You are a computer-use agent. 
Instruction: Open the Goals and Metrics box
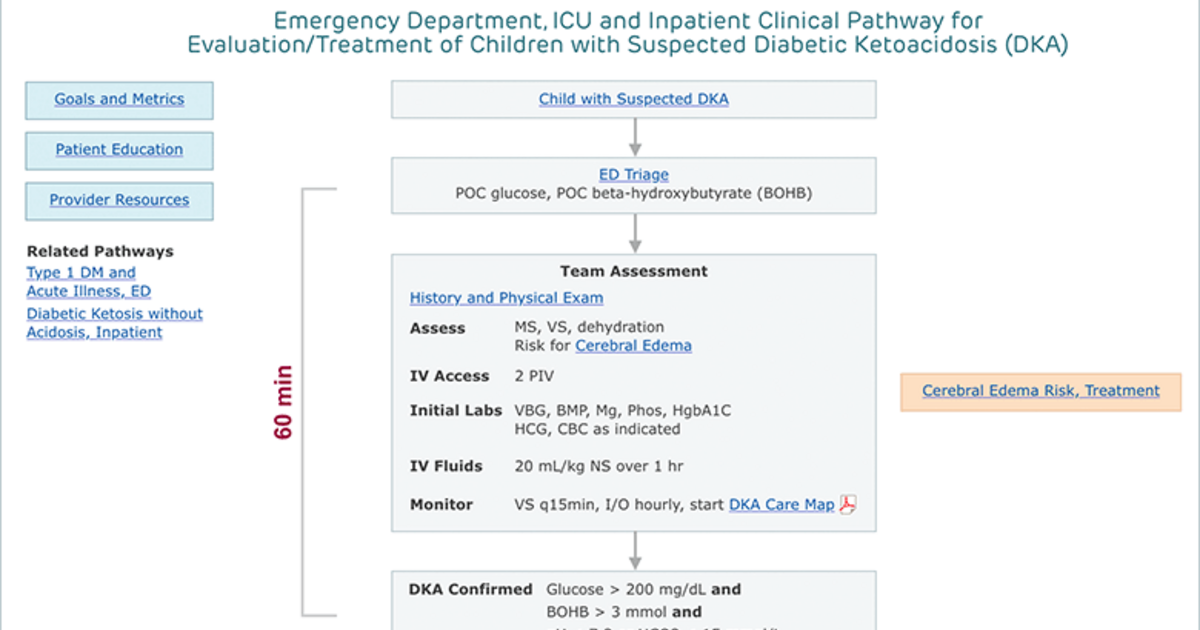(x=119, y=100)
